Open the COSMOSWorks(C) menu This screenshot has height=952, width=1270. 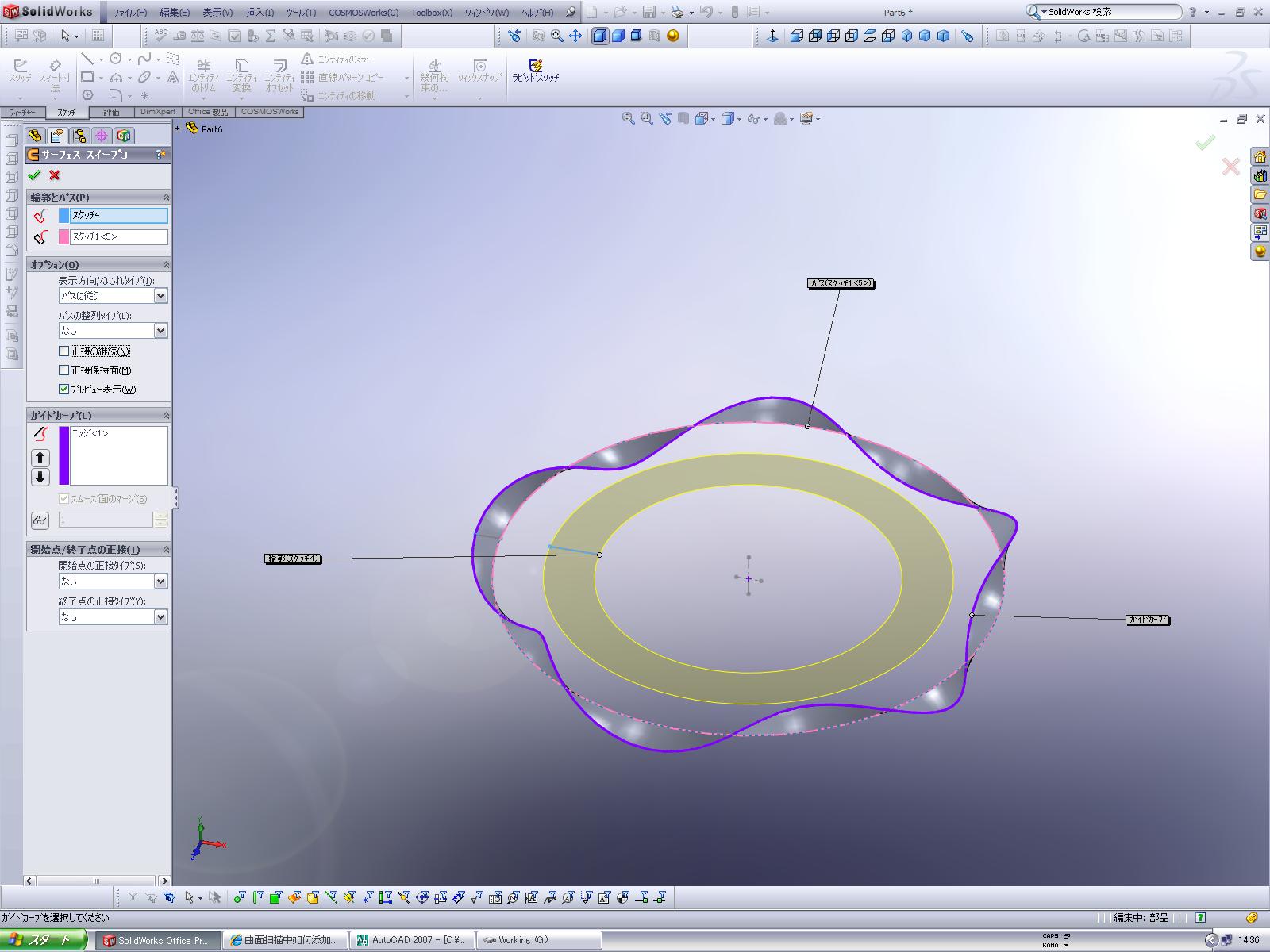(x=364, y=13)
